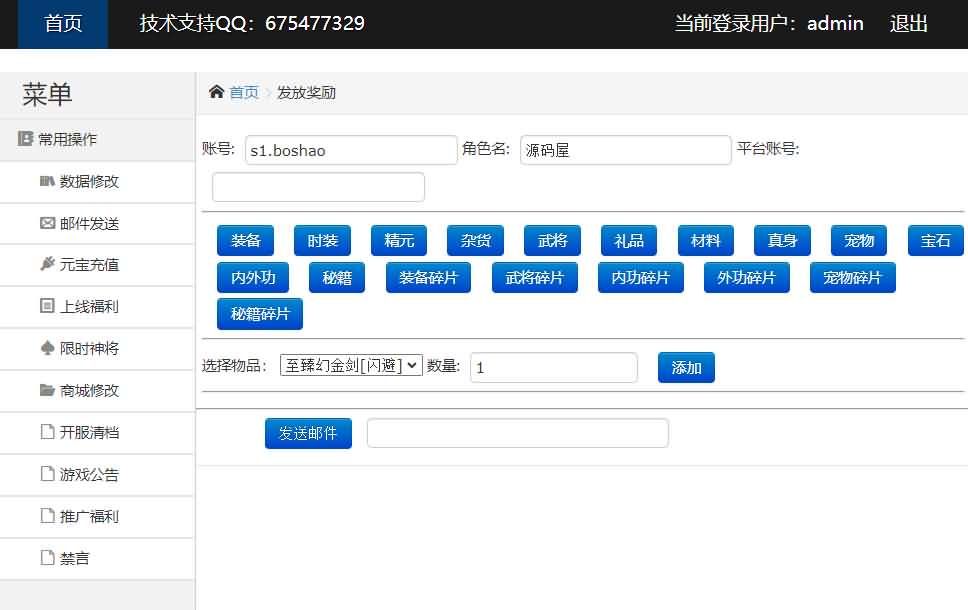Click the 添加 button to add item
The image size is (968, 610).
[686, 367]
